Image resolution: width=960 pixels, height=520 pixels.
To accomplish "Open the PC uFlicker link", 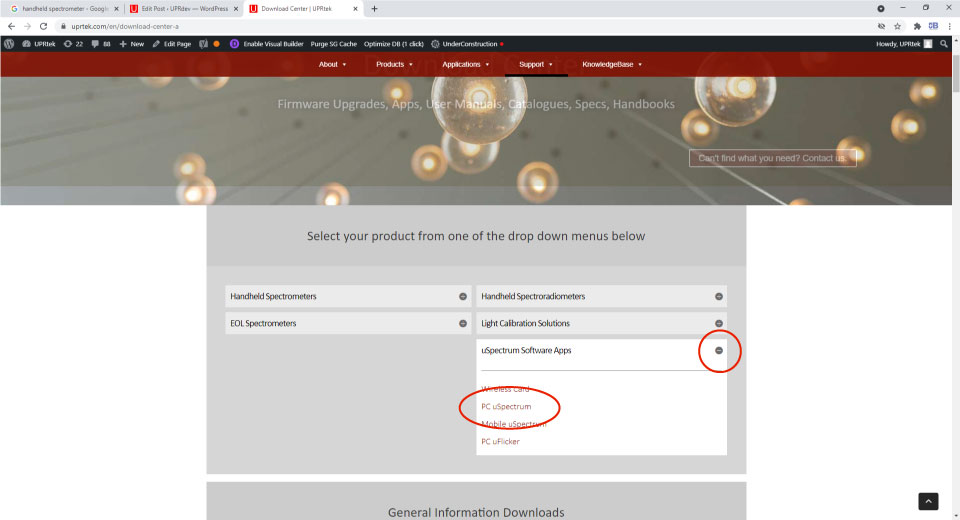I will point(500,442).
